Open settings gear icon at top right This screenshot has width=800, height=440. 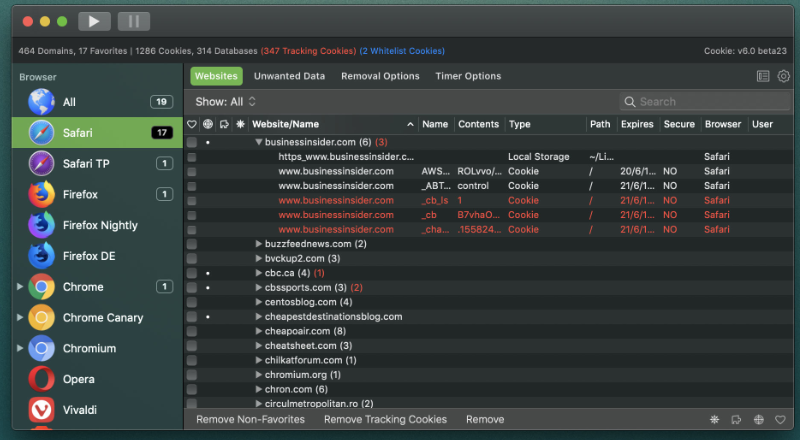[783, 76]
